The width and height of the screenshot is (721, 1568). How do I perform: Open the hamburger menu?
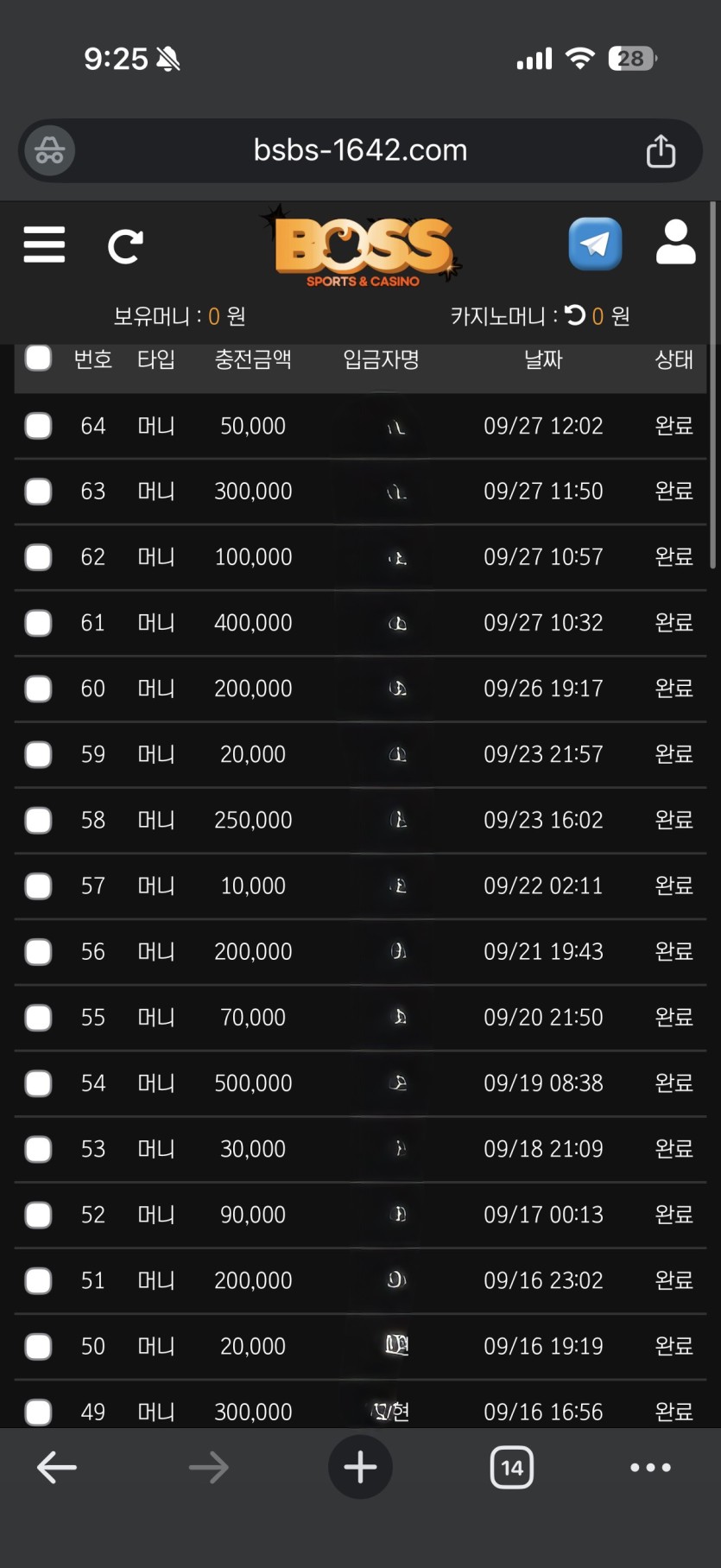(44, 245)
